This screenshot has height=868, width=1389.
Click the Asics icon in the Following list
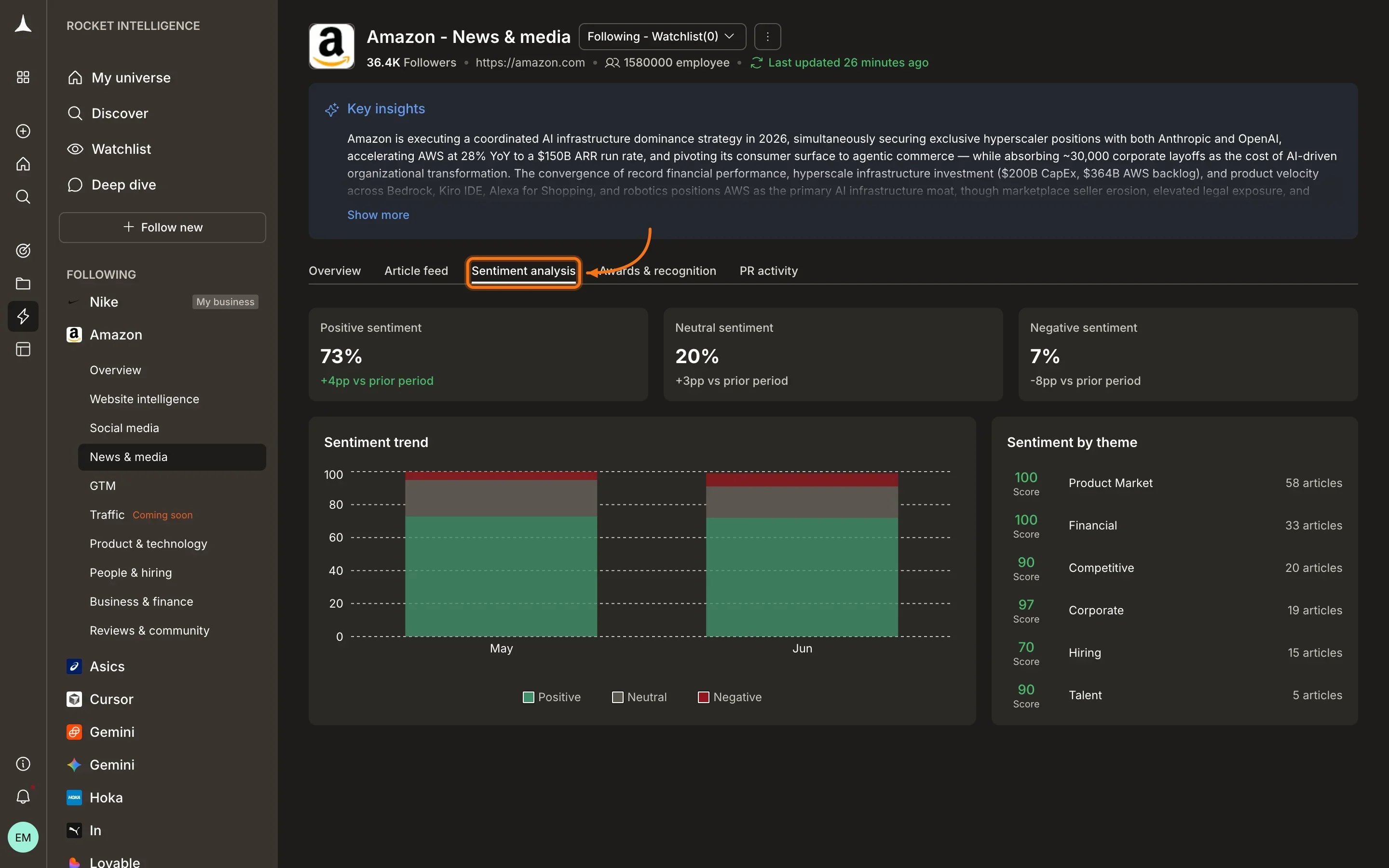tap(74, 666)
